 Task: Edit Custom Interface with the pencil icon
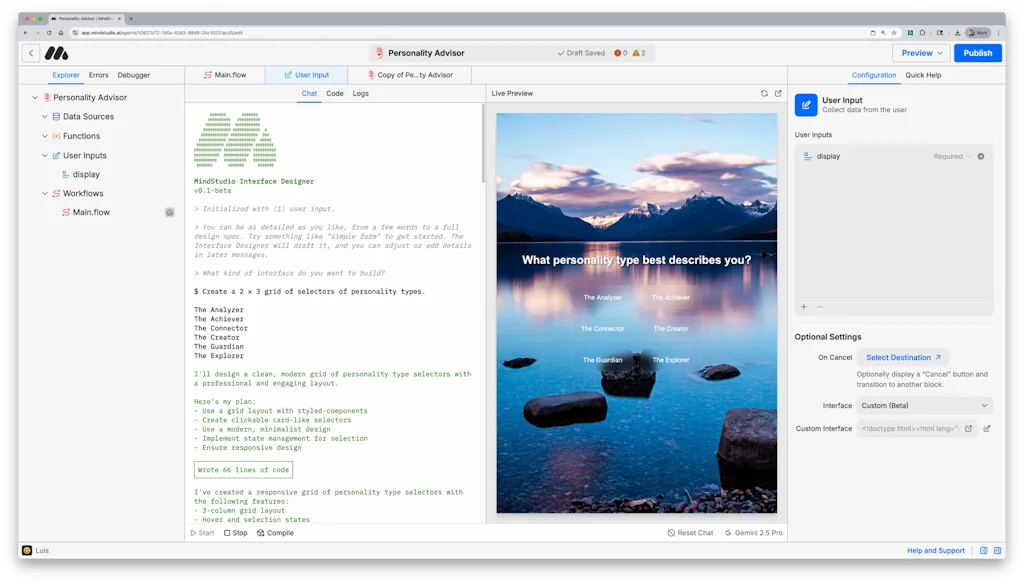tap(987, 429)
